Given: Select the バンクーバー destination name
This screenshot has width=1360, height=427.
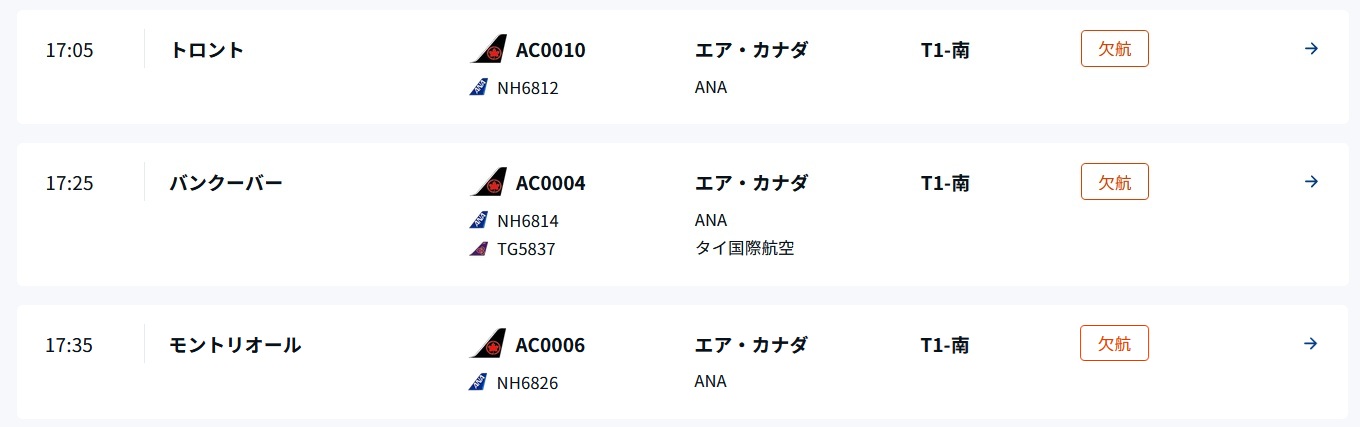Looking at the screenshot, I should [226, 183].
